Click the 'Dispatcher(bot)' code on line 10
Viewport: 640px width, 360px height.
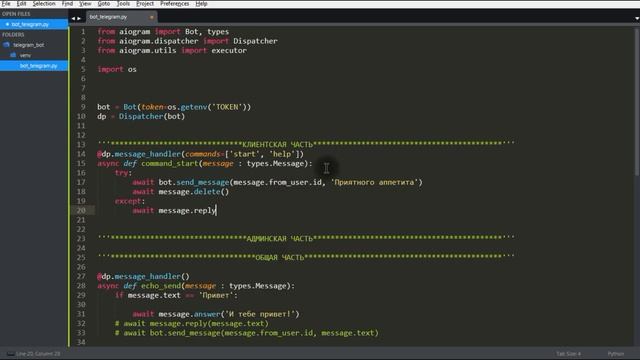pos(152,116)
